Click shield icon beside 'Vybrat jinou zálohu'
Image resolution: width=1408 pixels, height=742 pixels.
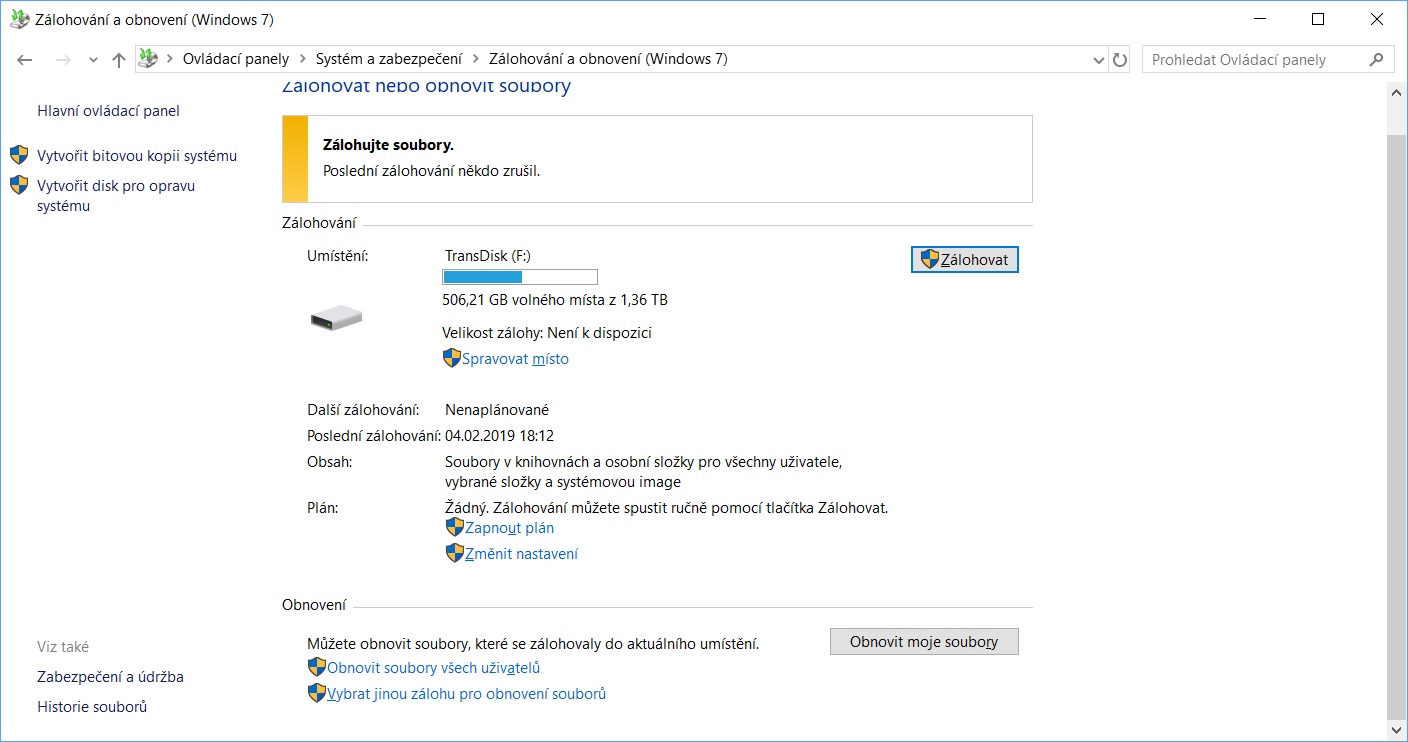coord(317,693)
